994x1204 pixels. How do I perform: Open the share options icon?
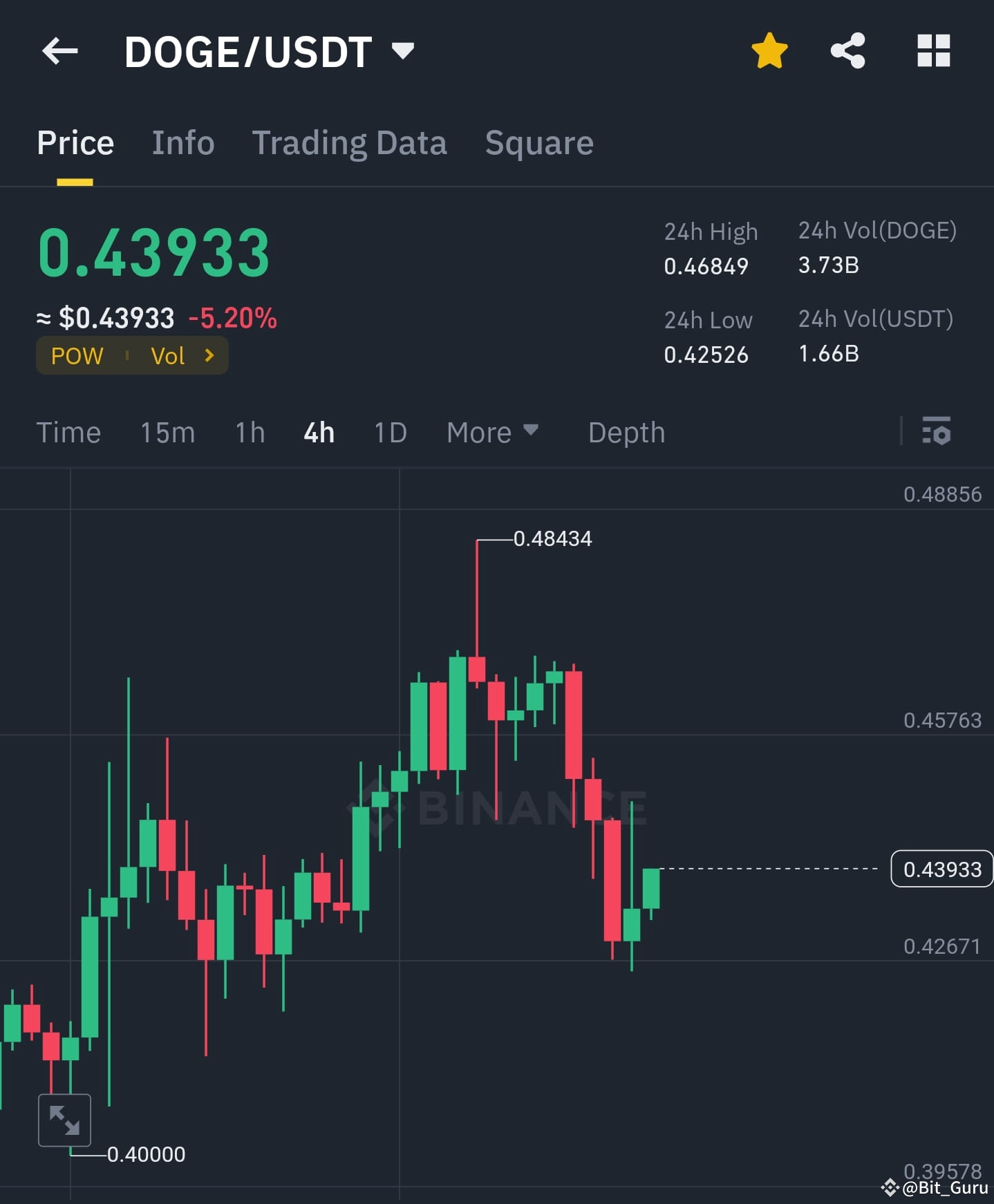click(x=847, y=49)
